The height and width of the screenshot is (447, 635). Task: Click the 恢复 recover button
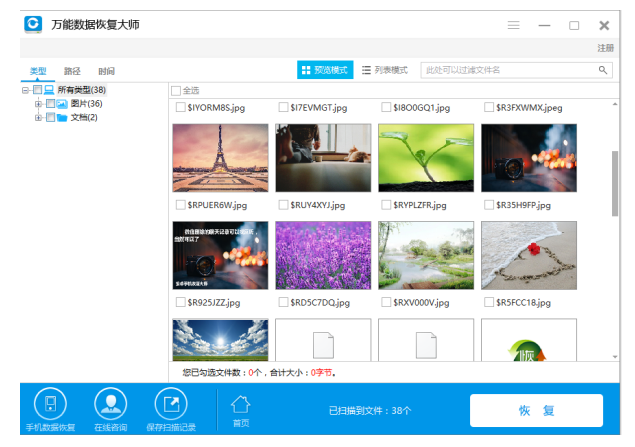click(536, 410)
